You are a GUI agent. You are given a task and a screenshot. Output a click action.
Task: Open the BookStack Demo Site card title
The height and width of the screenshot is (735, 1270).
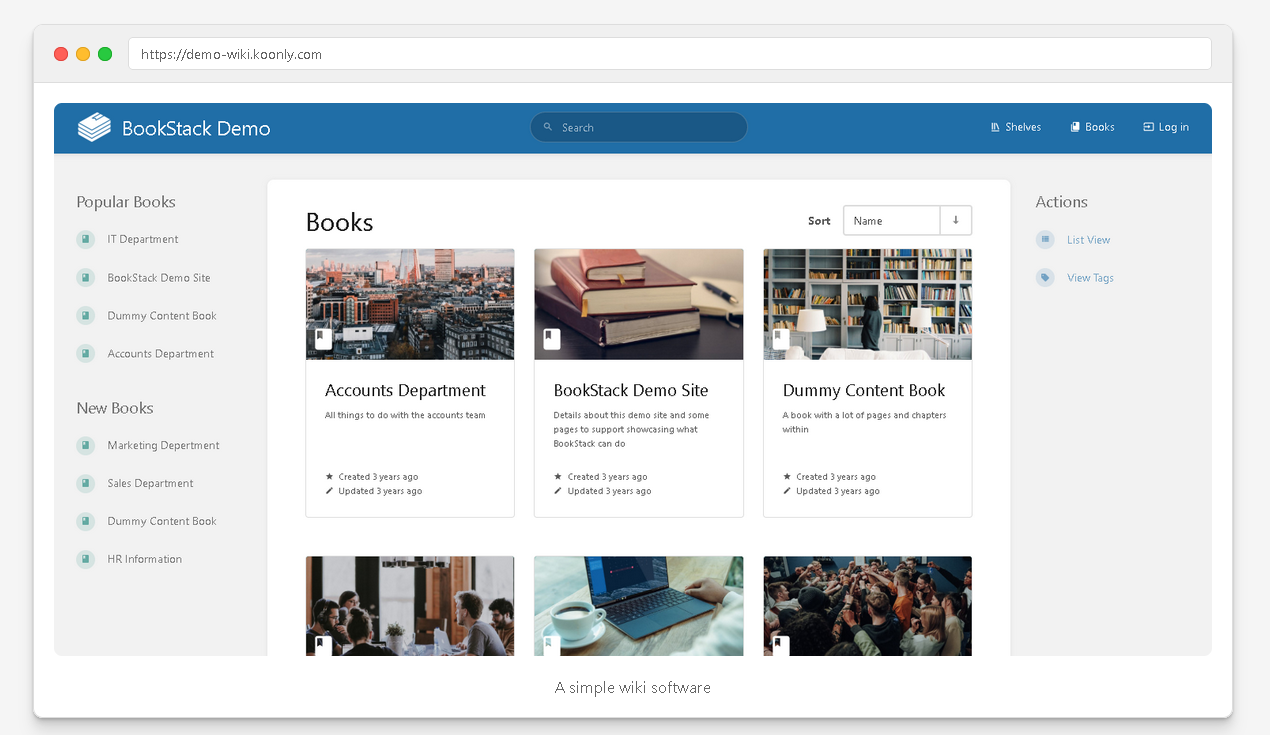(x=631, y=390)
